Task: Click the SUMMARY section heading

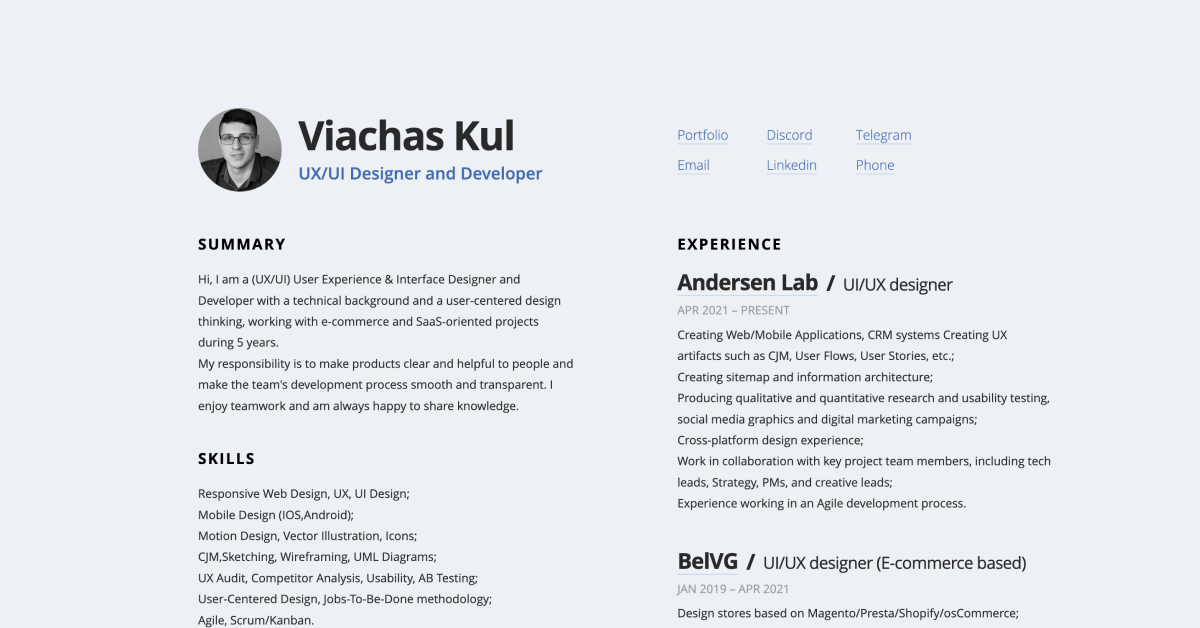Action: point(242,244)
